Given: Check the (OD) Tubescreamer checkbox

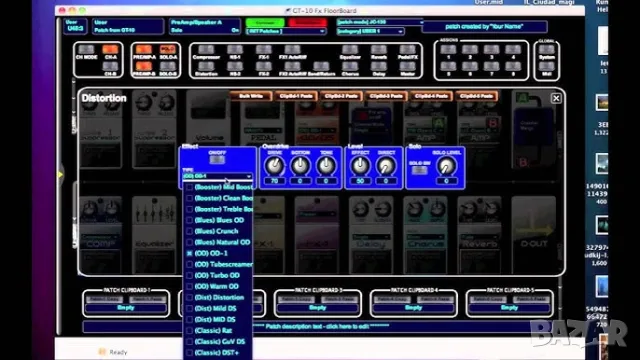Looking at the screenshot, I should tap(189, 264).
